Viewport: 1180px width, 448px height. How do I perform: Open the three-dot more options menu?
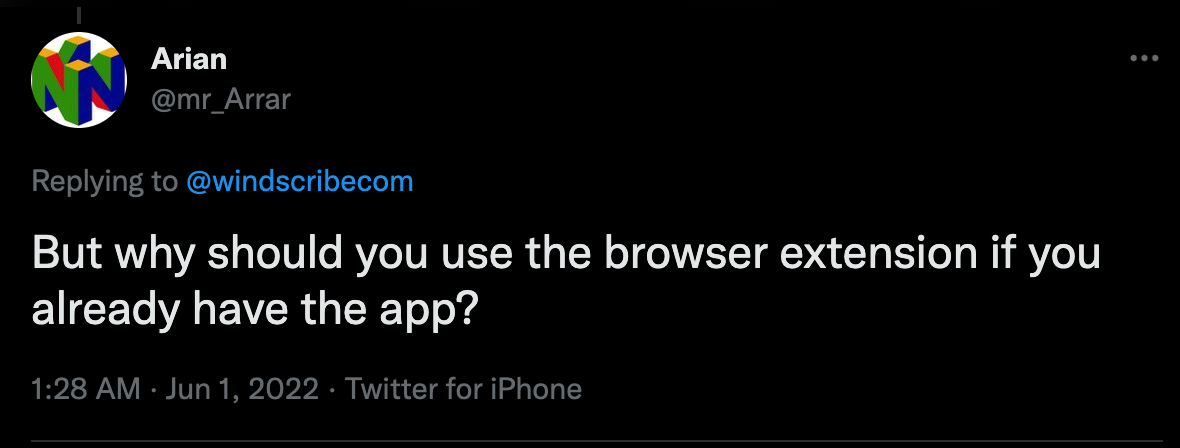pyautogui.click(x=1144, y=58)
